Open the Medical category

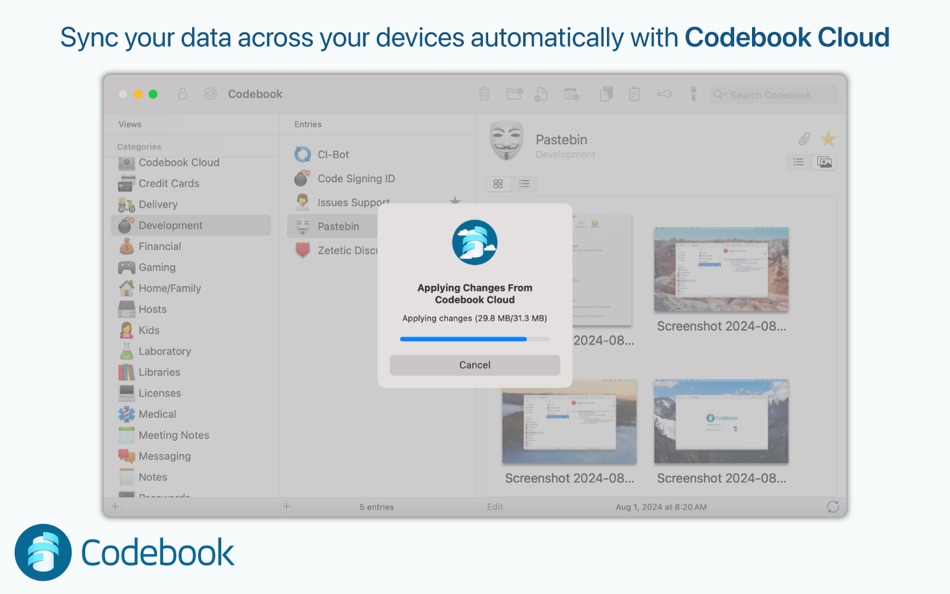click(191, 414)
